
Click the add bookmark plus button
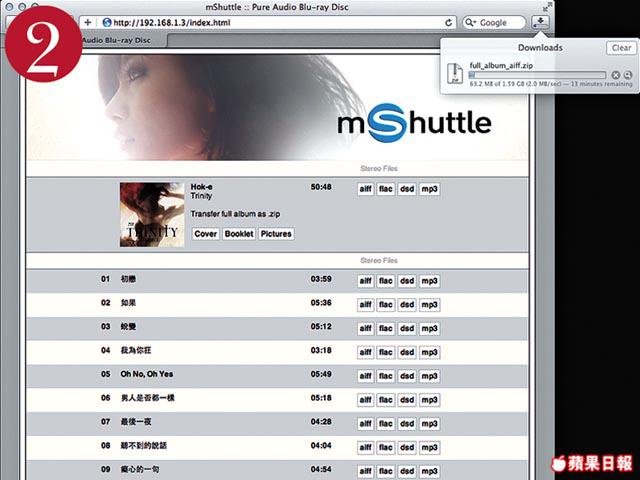(88, 22)
